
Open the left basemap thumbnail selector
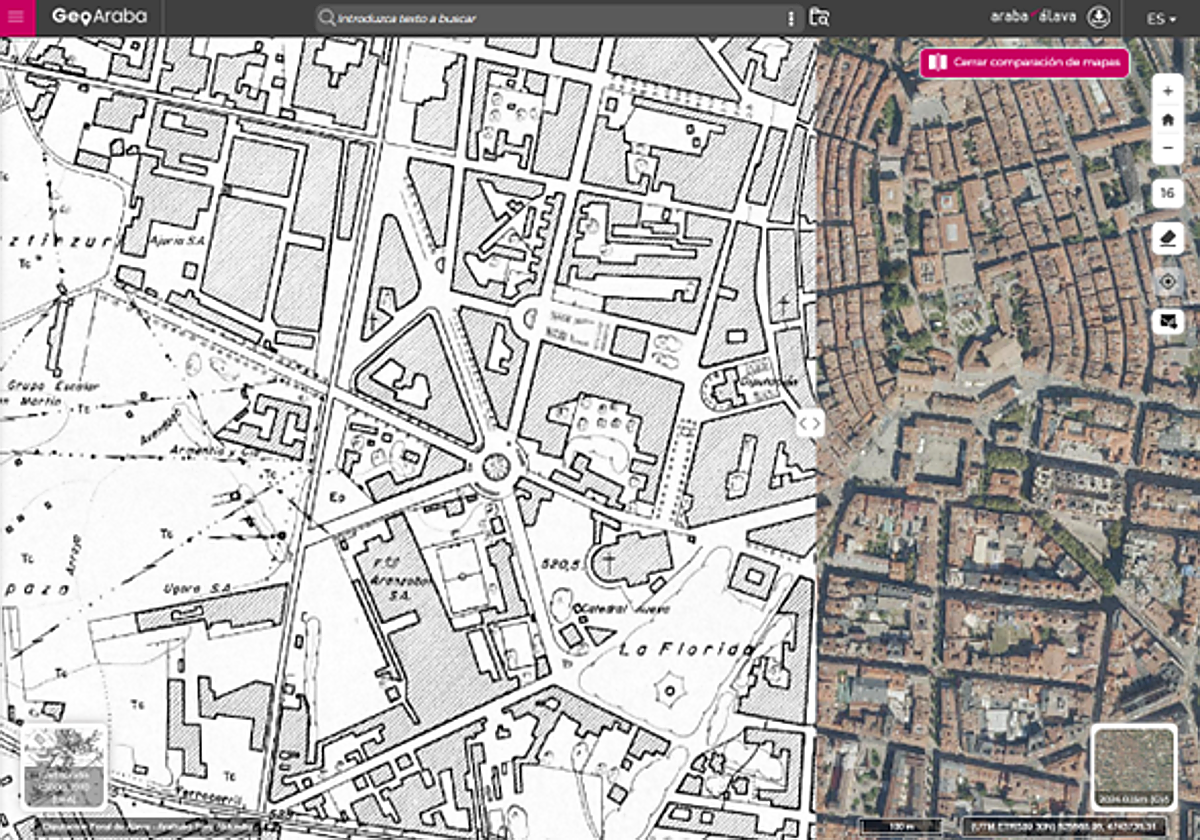point(63,766)
